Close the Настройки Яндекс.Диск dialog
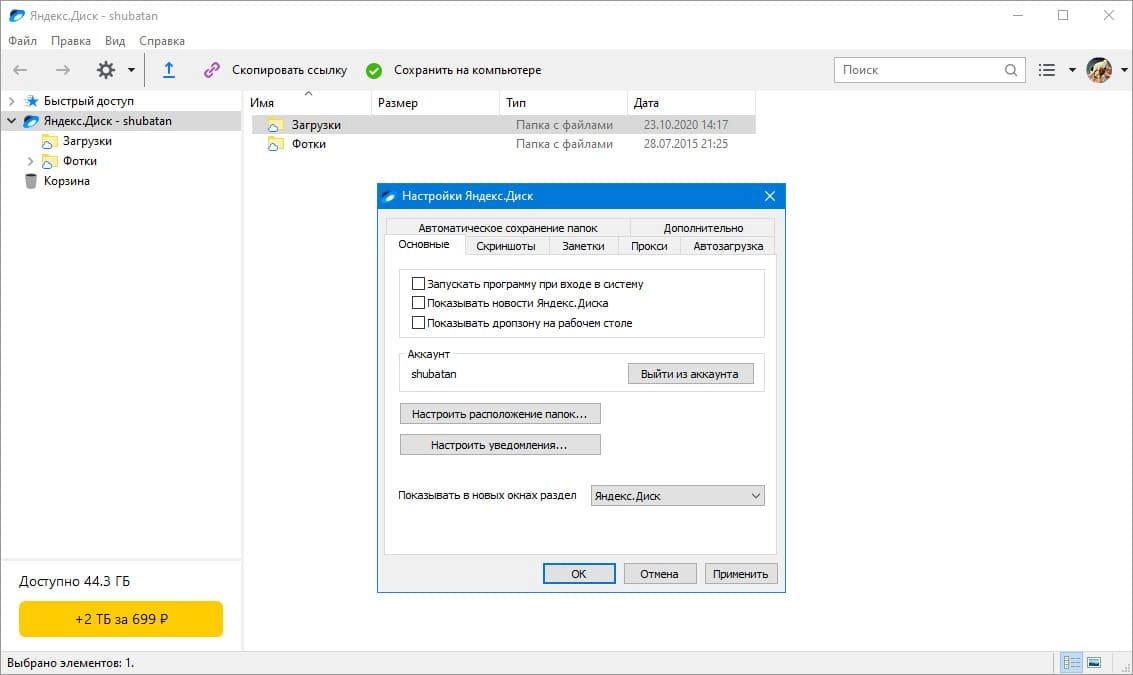 (x=770, y=196)
